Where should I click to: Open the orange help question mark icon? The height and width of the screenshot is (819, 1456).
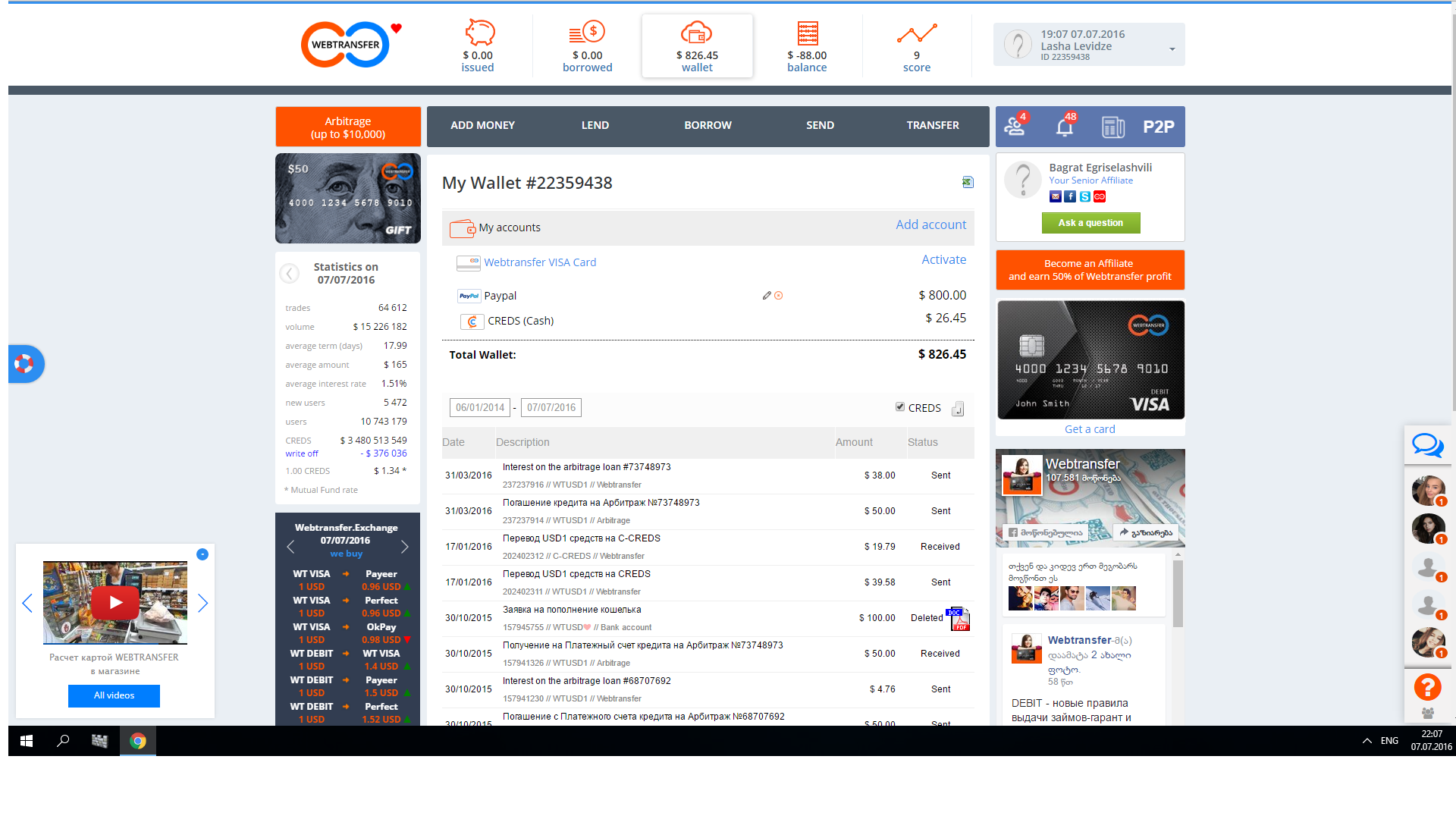coord(1427,687)
